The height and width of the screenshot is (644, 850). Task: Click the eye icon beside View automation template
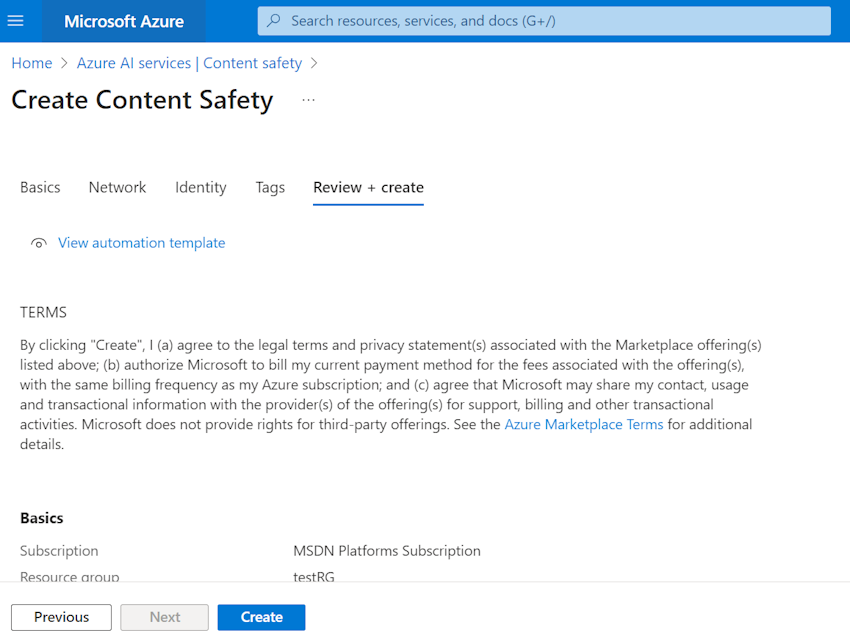(x=38, y=243)
